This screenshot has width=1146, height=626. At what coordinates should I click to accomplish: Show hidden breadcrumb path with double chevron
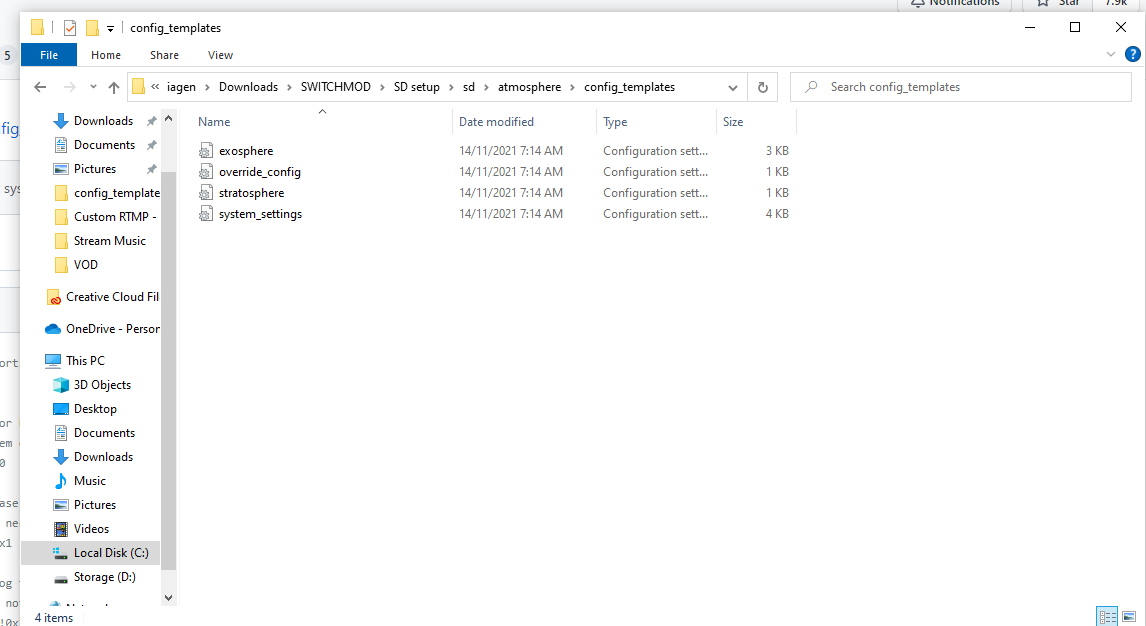(x=155, y=87)
